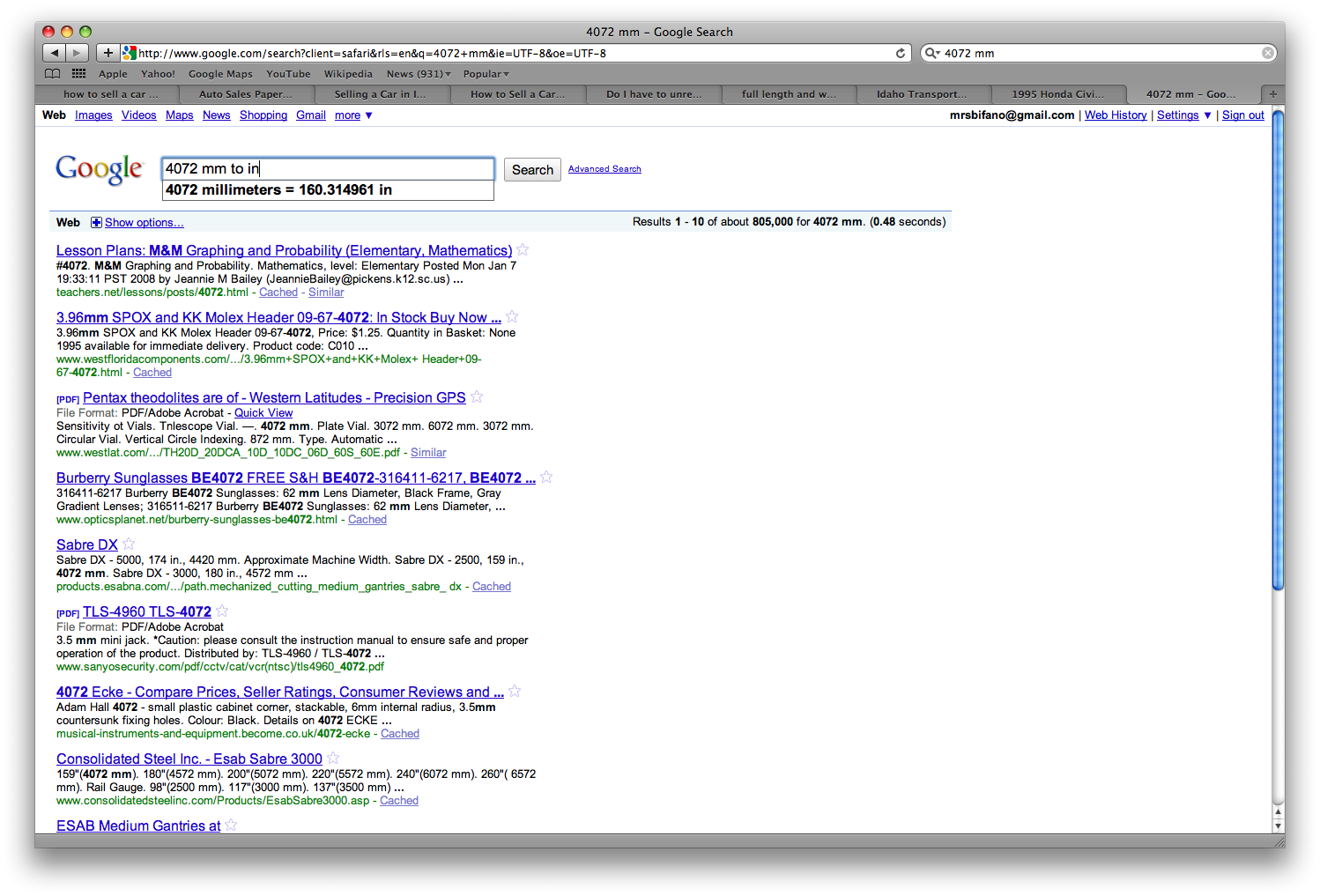The image size is (1320, 896).
Task: Switch to the 'Do I have to unre...' tab
Action: coord(654,94)
